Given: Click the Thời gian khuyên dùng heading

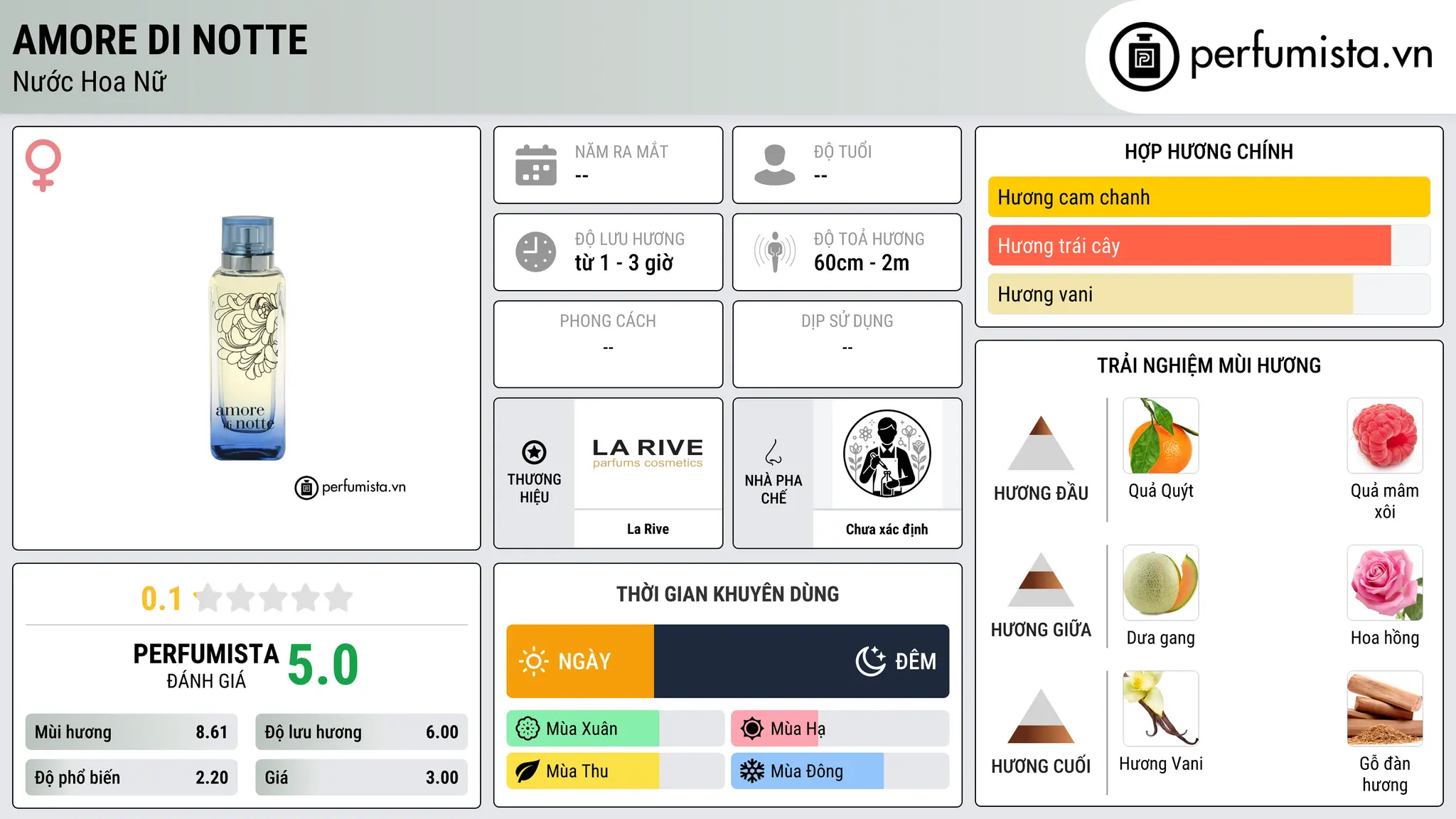Looking at the screenshot, I should click(728, 594).
